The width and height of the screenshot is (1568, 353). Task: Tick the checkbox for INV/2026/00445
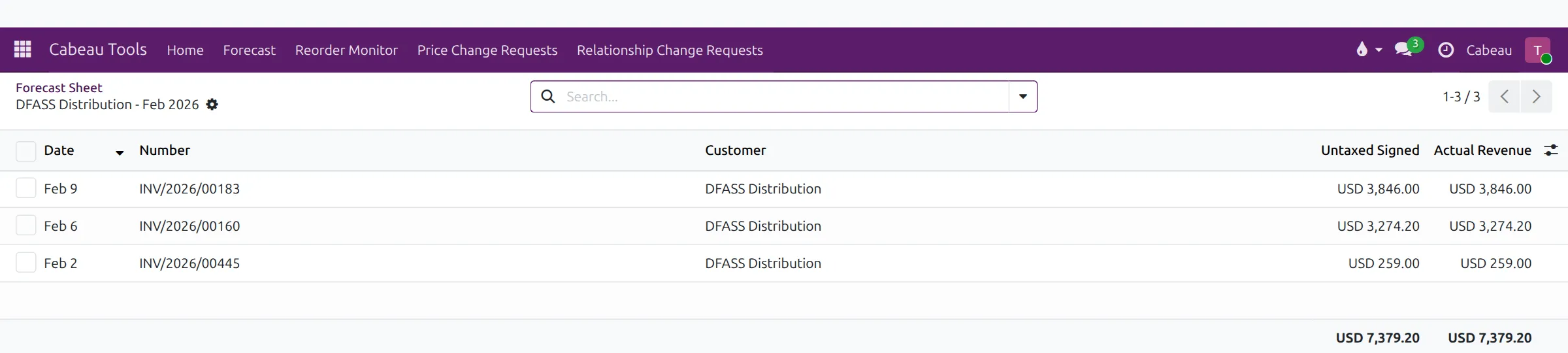pos(26,263)
